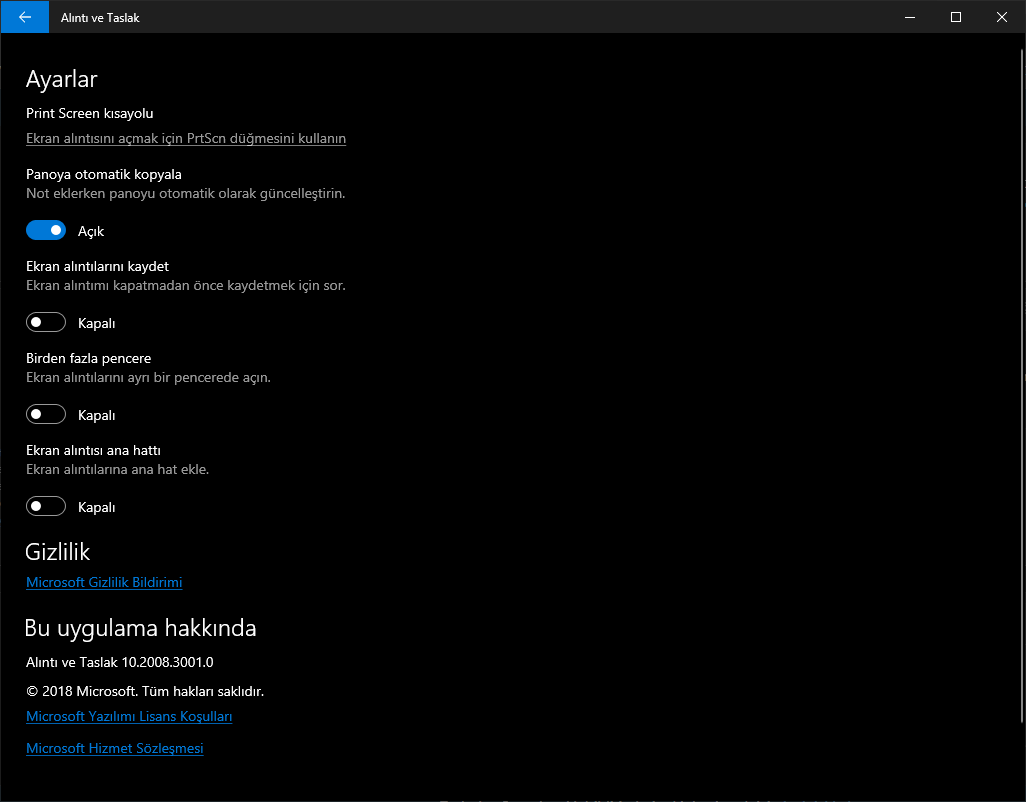This screenshot has width=1026, height=802.
Task: Click the Gizlilik heading
Action: (x=58, y=552)
